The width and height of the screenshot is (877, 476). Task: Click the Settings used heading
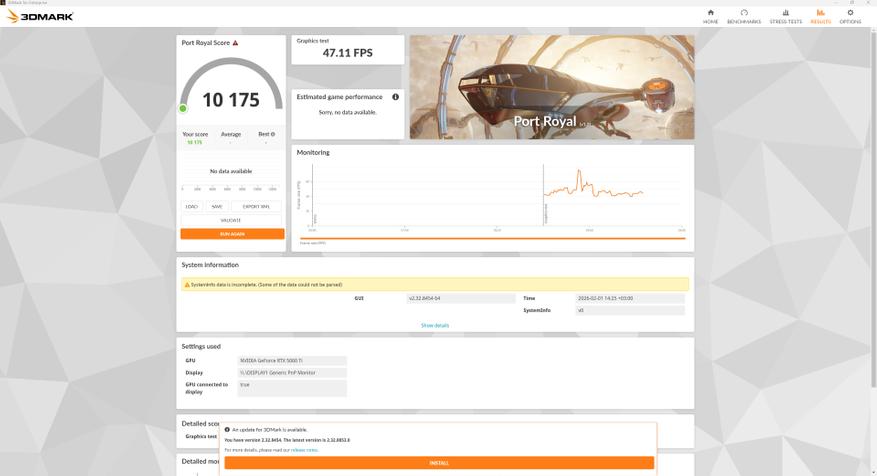pos(201,346)
